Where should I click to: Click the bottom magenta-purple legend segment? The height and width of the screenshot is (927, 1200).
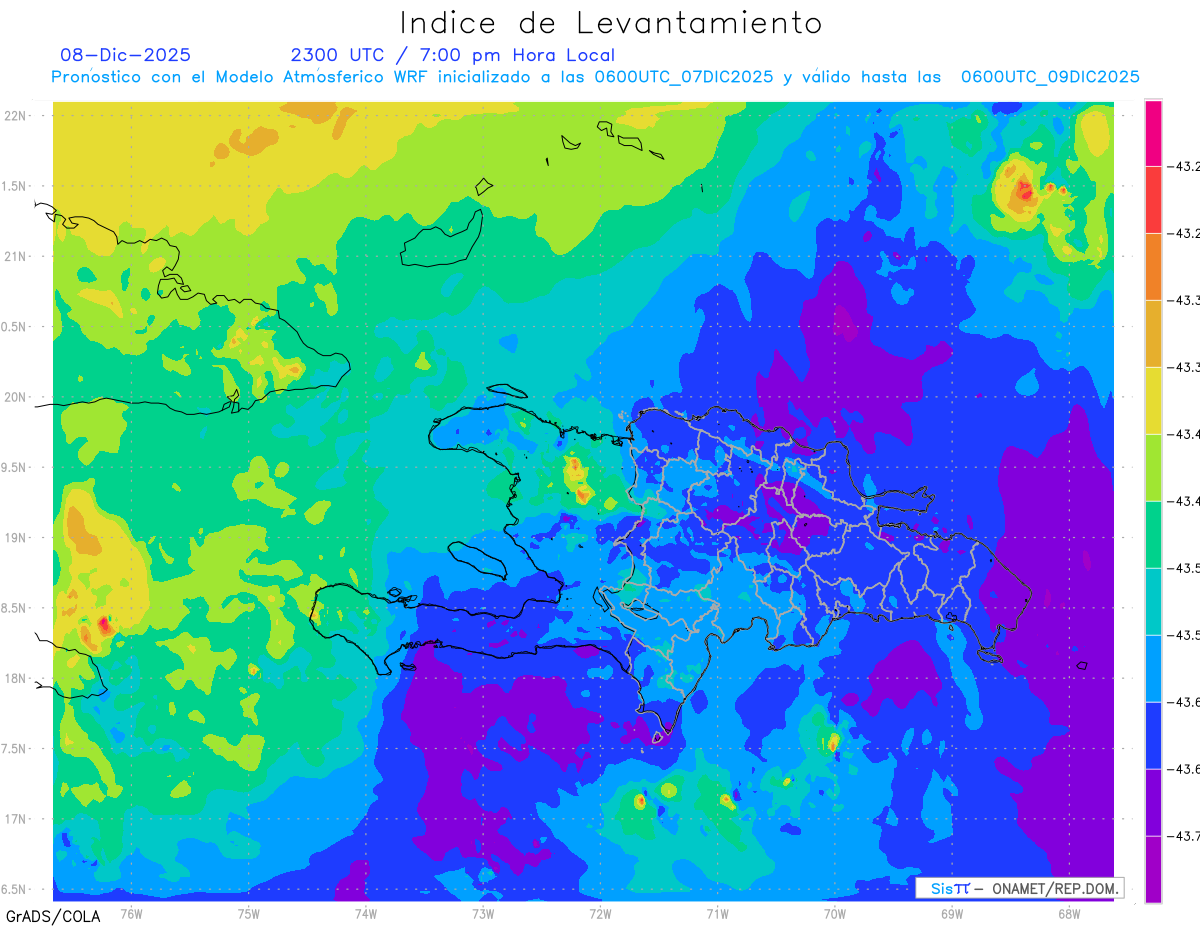click(1153, 869)
